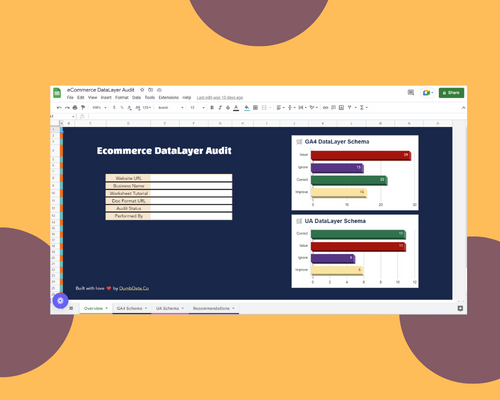
Task: Open the Edit menu
Action: pyautogui.click(x=81, y=97)
